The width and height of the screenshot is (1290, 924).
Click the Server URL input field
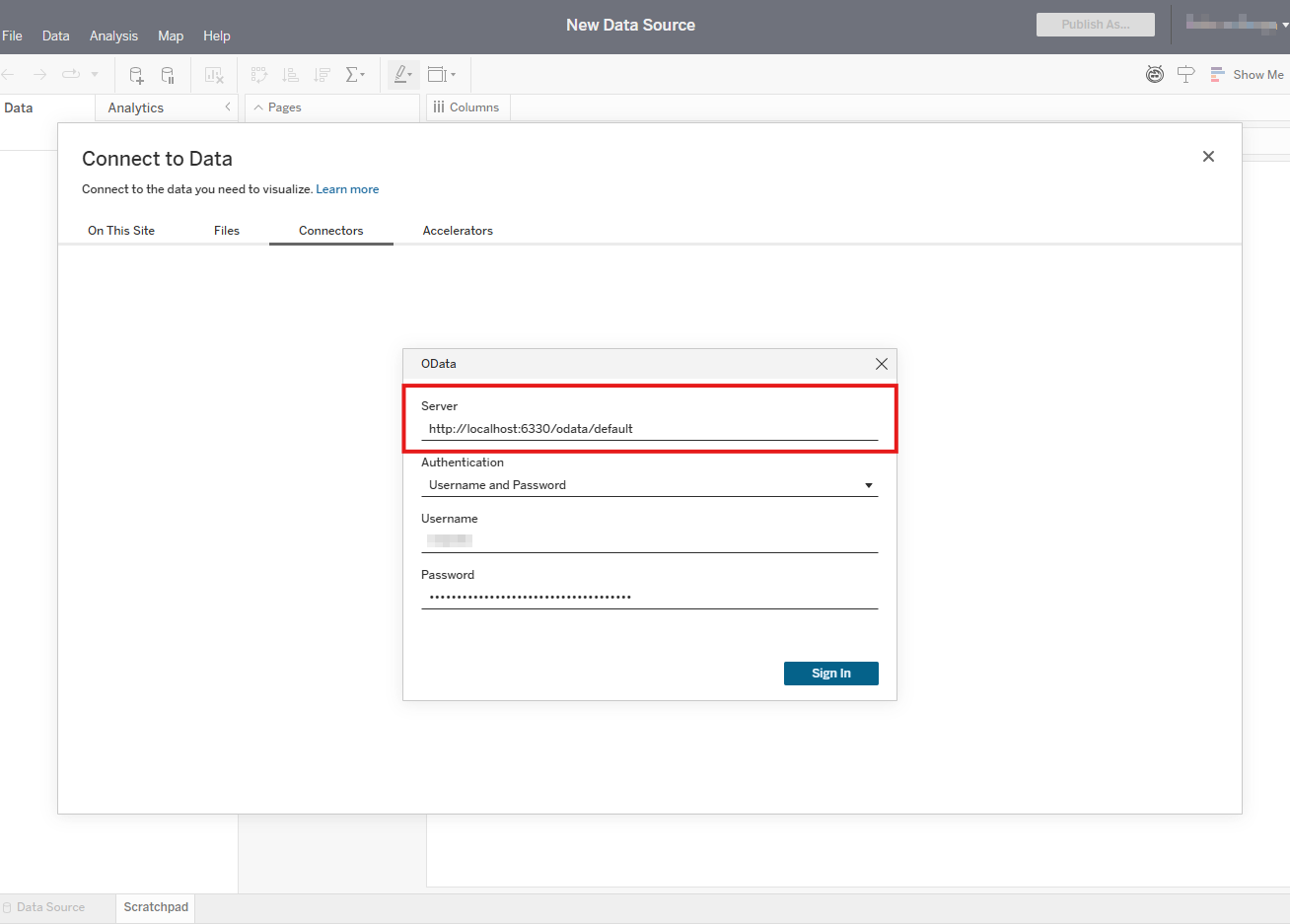pyautogui.click(x=649, y=429)
